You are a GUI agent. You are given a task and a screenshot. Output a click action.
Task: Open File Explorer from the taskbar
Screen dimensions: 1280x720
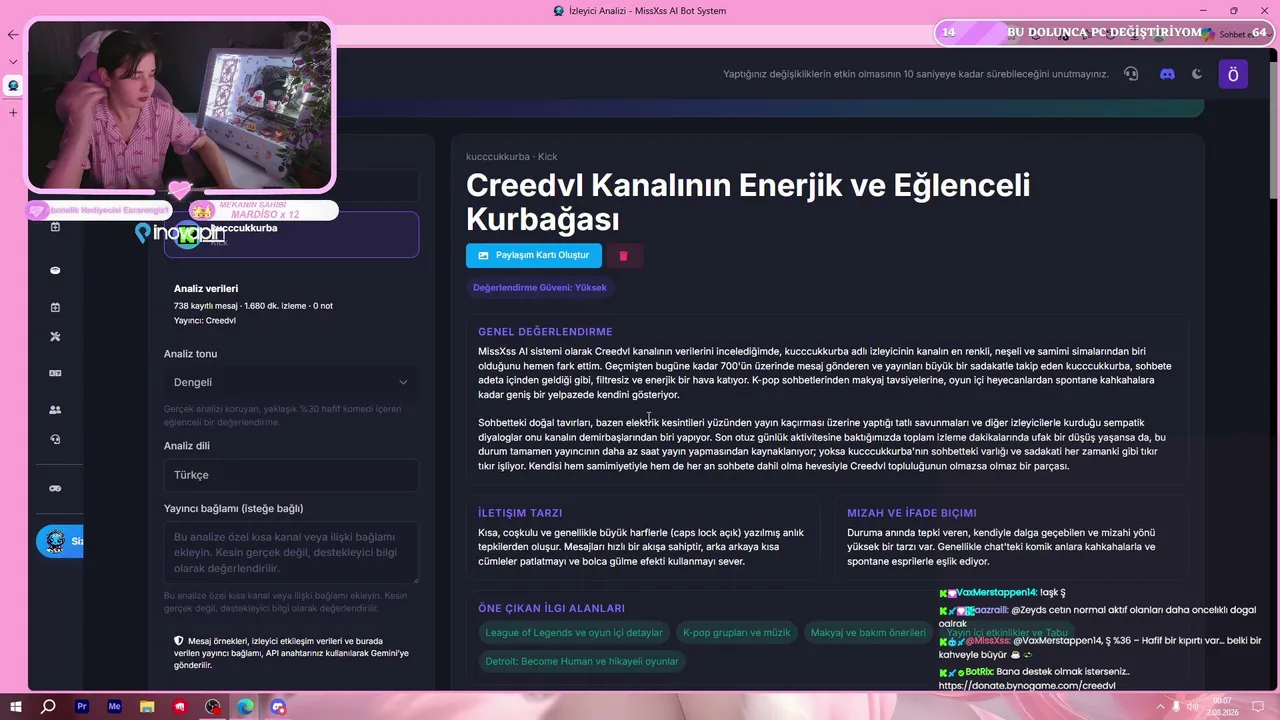148,707
